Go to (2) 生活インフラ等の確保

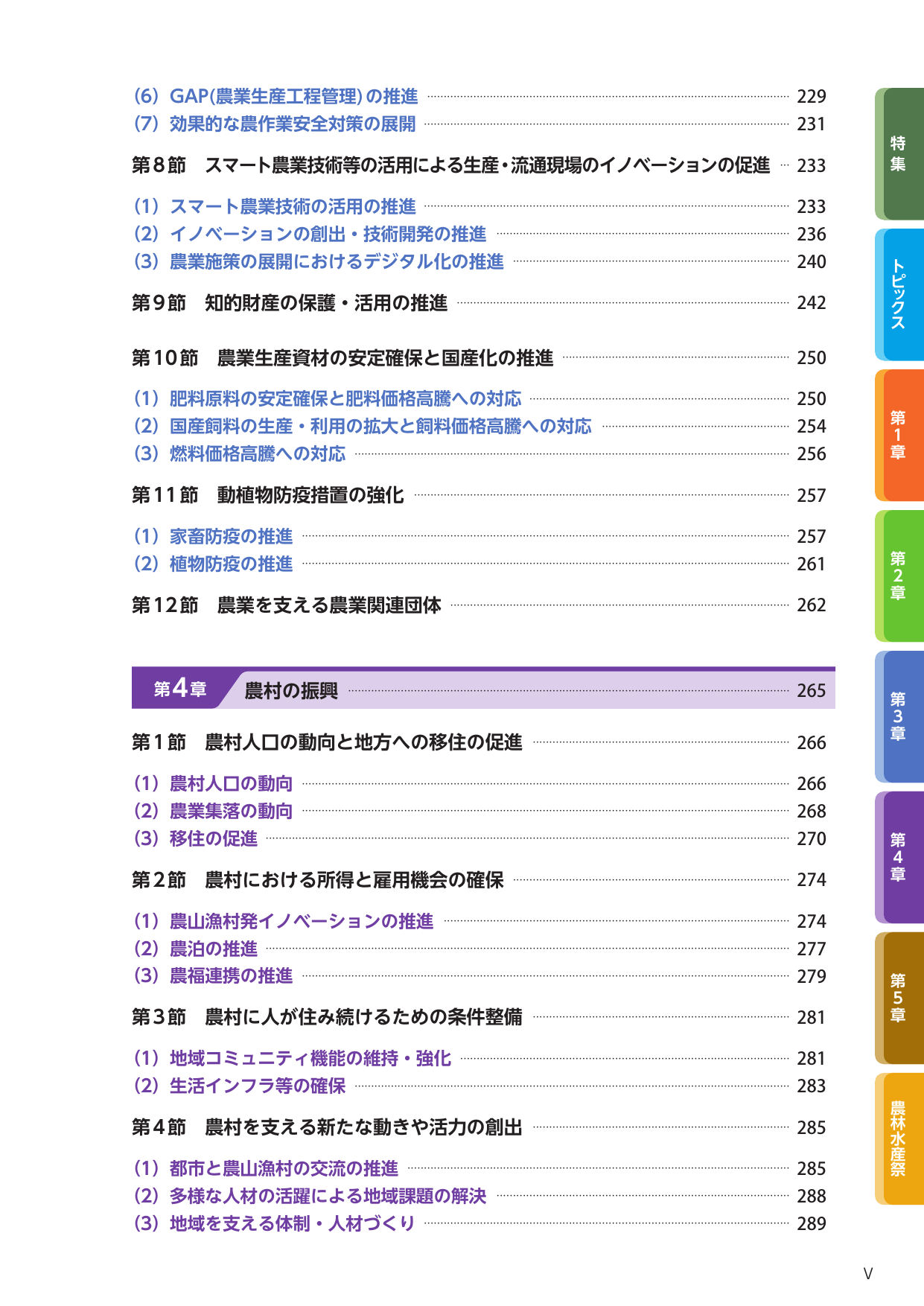[239, 1086]
